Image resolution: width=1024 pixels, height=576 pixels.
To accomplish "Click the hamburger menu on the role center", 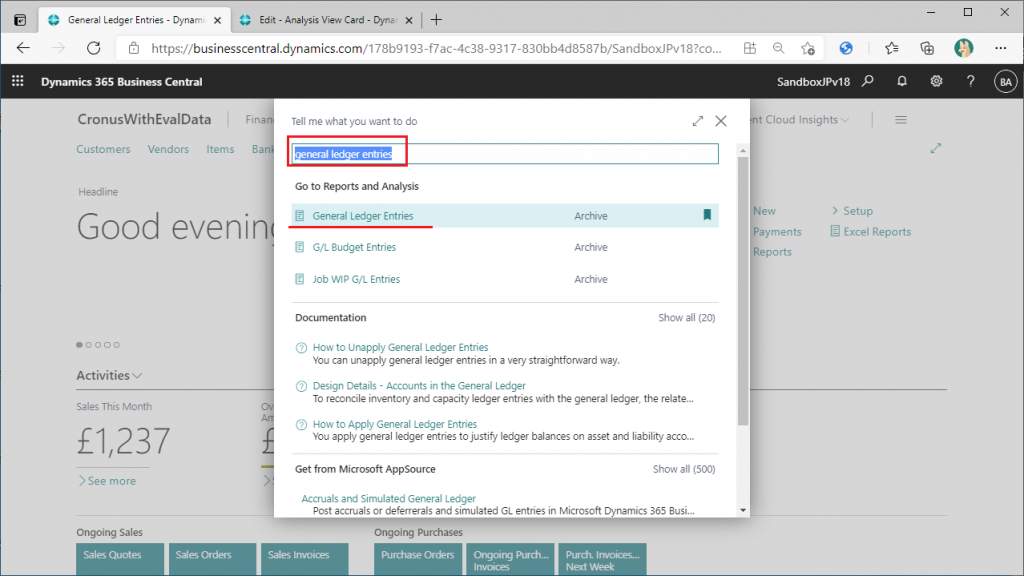I will pyautogui.click(x=901, y=120).
